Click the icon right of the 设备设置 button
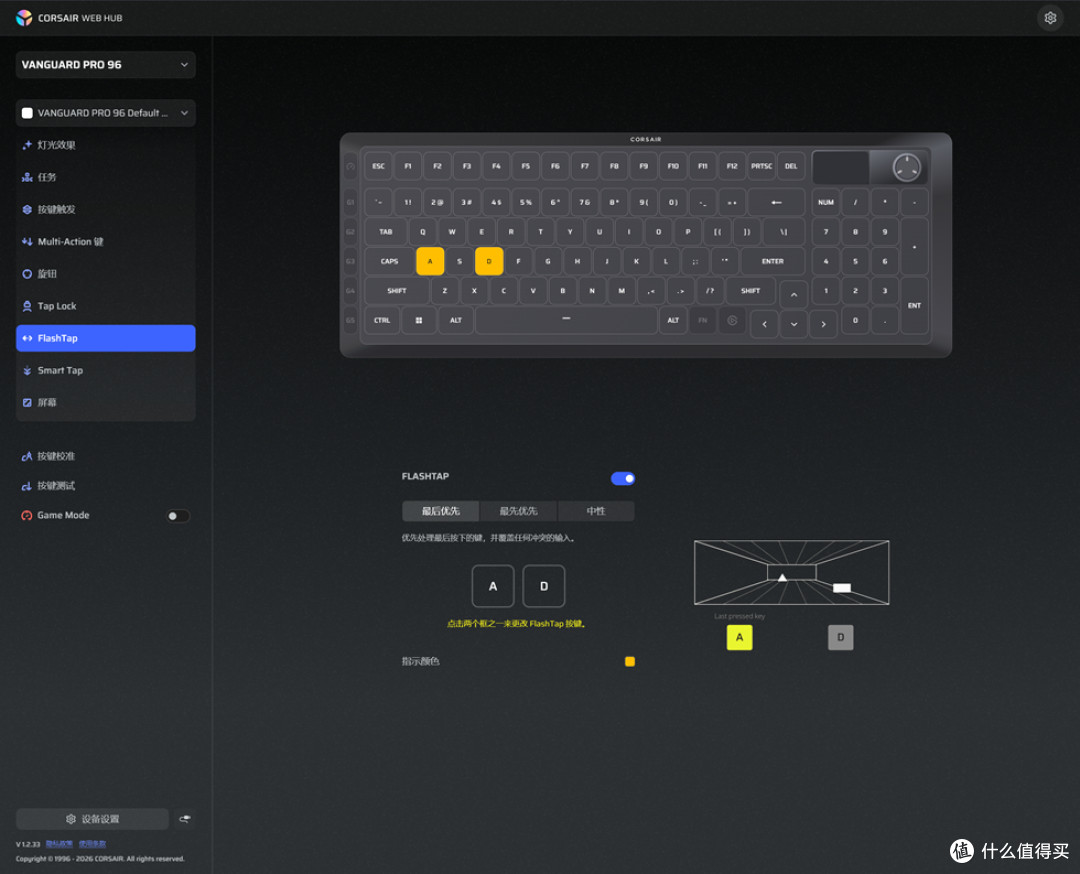 pyautogui.click(x=185, y=819)
